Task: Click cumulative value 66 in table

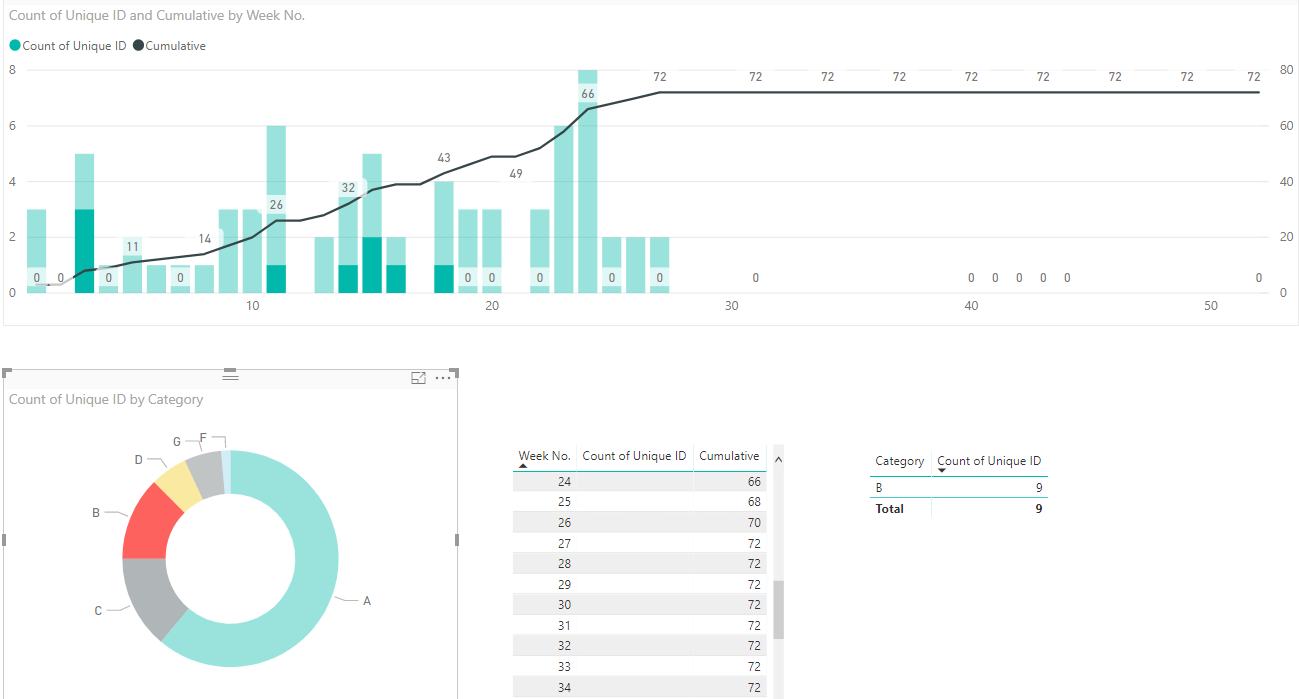Action: 754,482
